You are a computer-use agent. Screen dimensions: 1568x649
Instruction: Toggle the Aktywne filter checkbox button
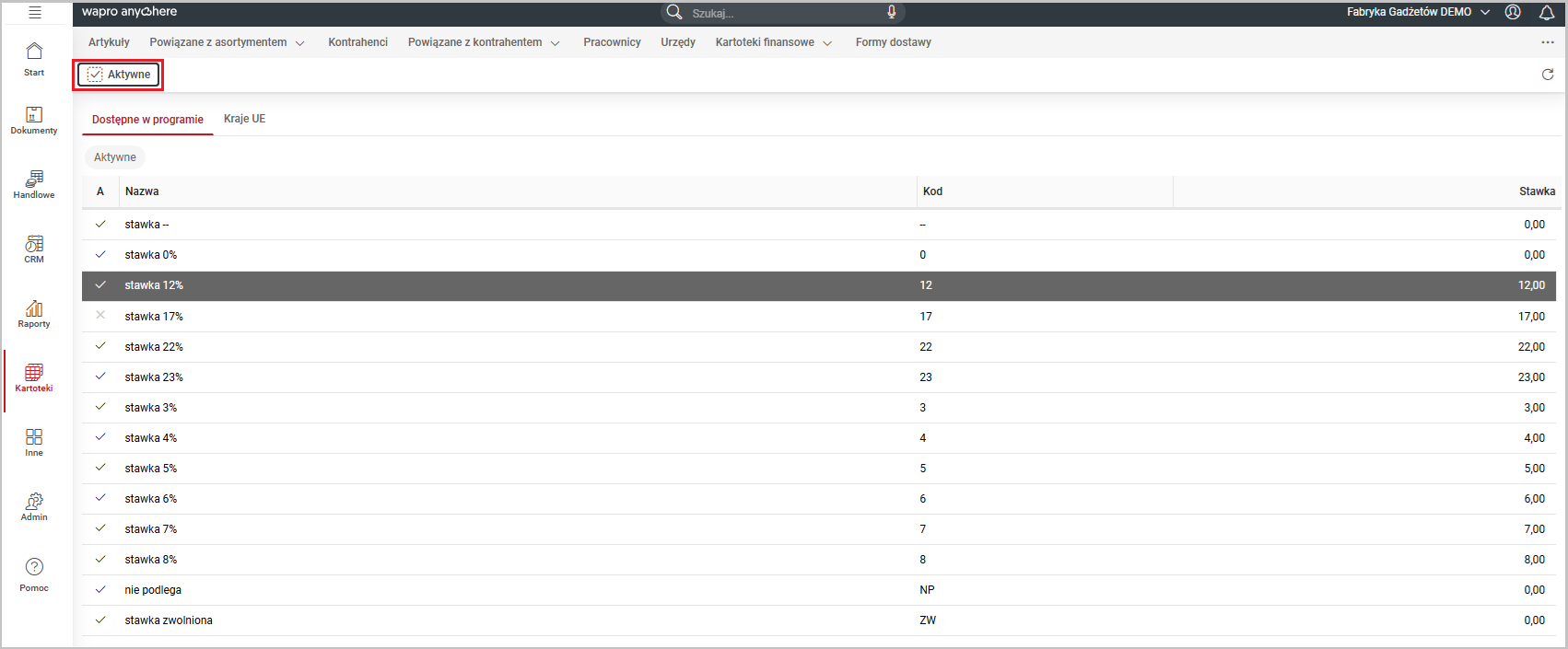click(x=119, y=75)
